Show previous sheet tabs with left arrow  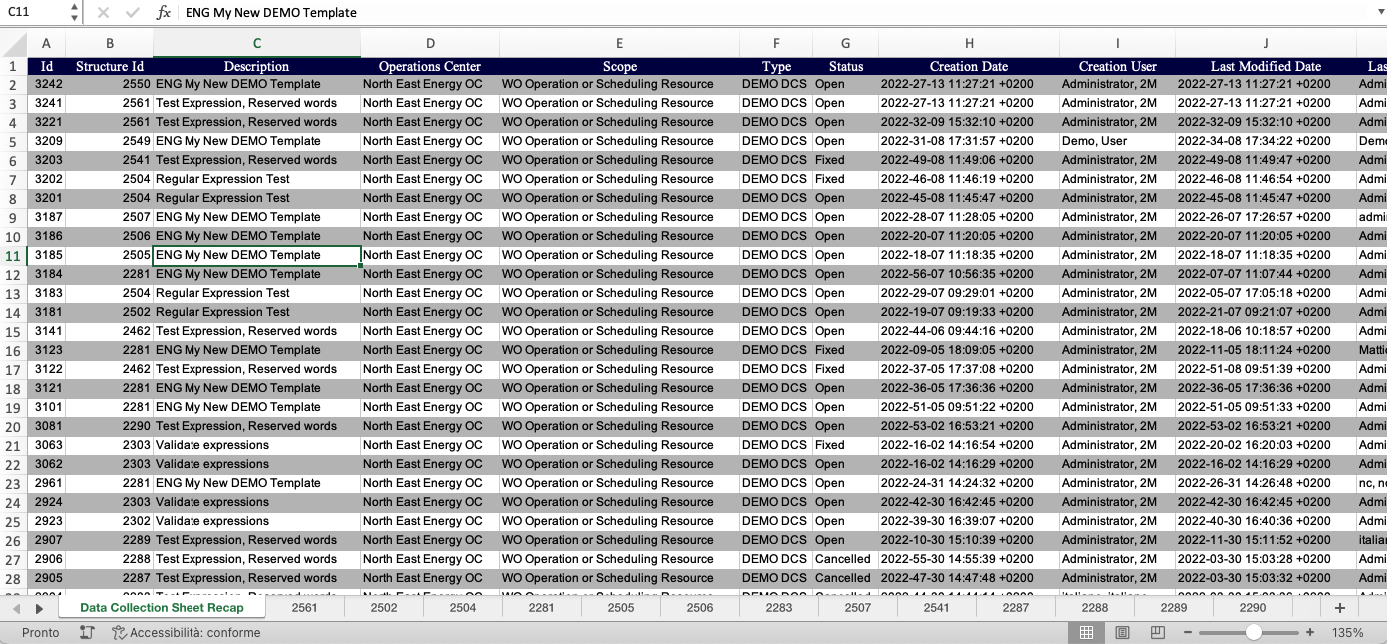click(16, 608)
